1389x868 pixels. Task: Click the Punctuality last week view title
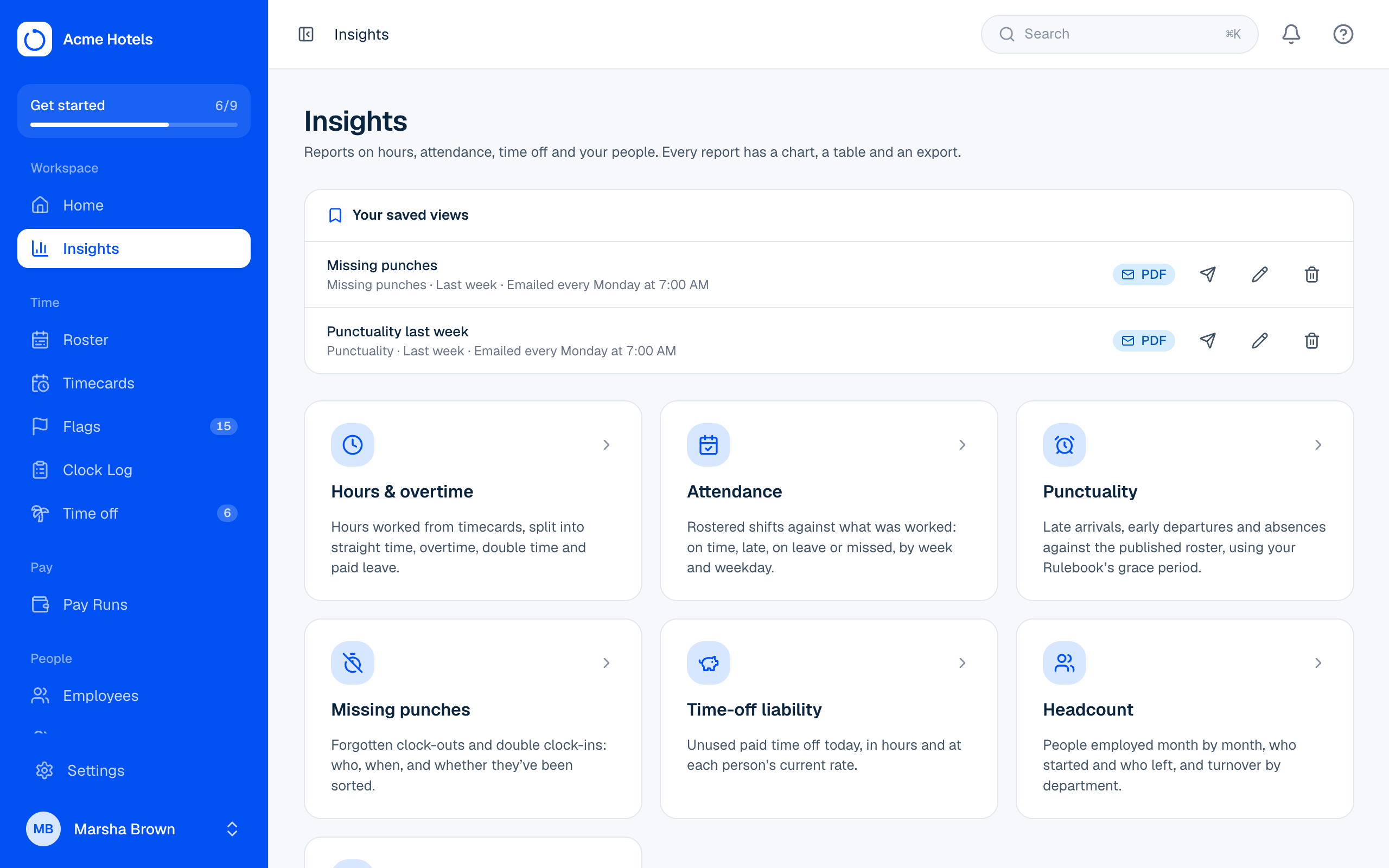coord(397,331)
